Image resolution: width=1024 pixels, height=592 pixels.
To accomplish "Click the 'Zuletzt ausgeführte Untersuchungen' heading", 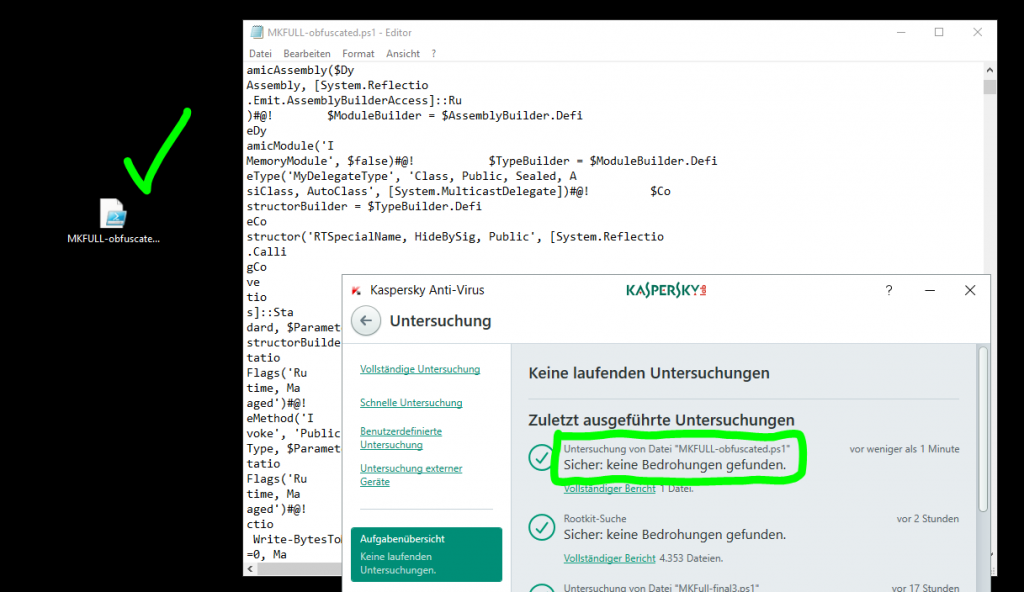I will [x=661, y=419].
